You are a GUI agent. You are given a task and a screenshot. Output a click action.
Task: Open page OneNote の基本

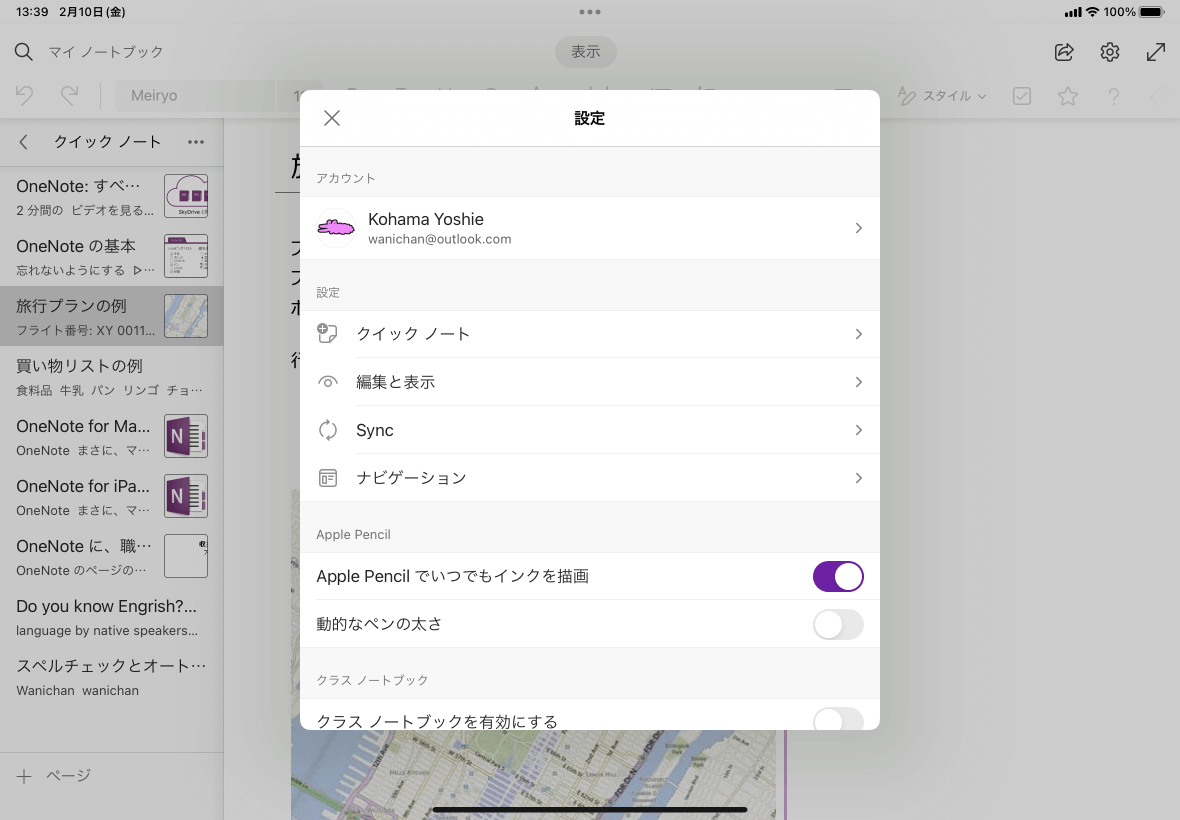click(x=111, y=256)
